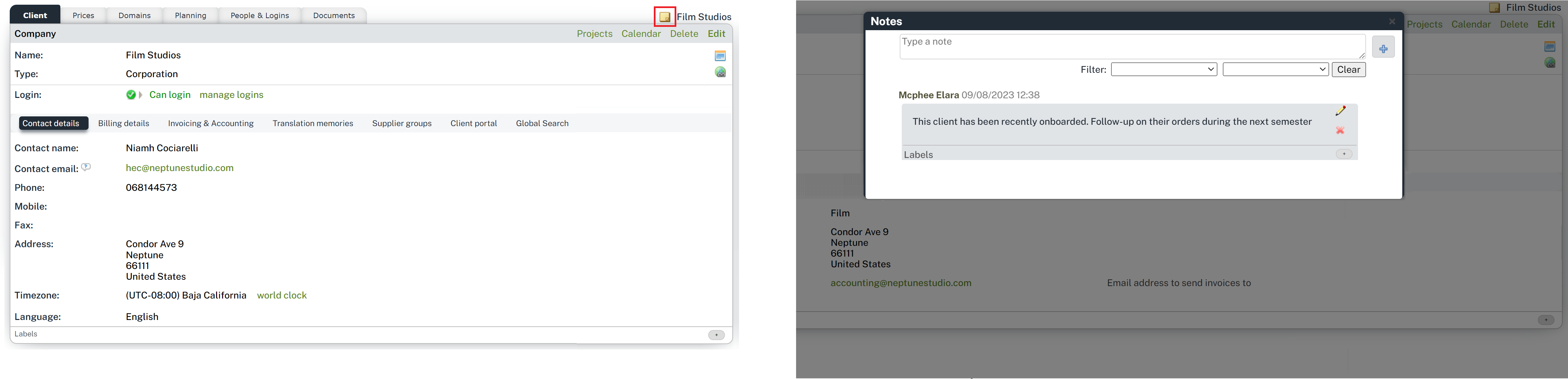Click the info icon beside Contact email
The image size is (1568, 379).
pyautogui.click(x=86, y=167)
